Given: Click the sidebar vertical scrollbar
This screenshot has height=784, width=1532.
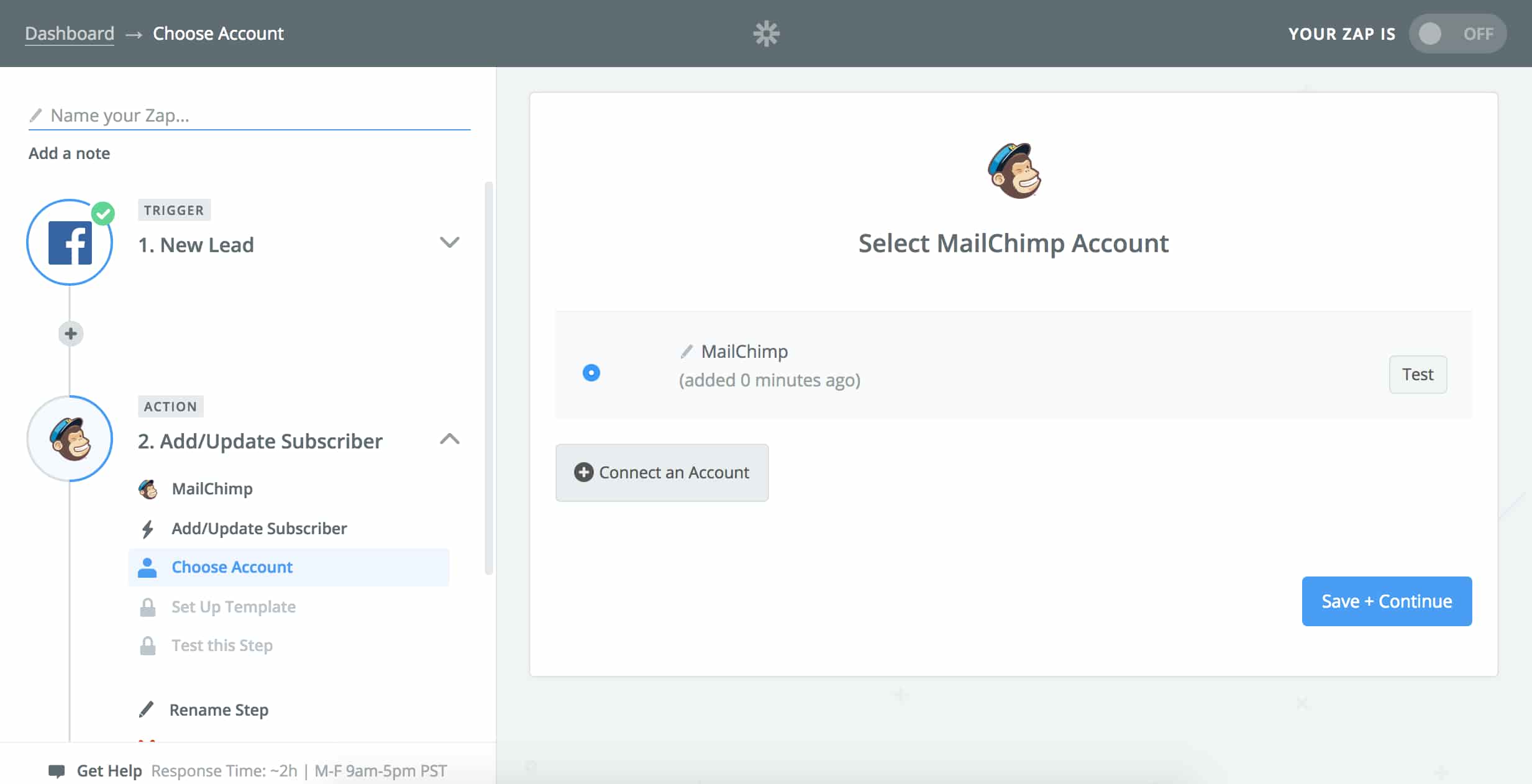Looking at the screenshot, I should (489, 378).
